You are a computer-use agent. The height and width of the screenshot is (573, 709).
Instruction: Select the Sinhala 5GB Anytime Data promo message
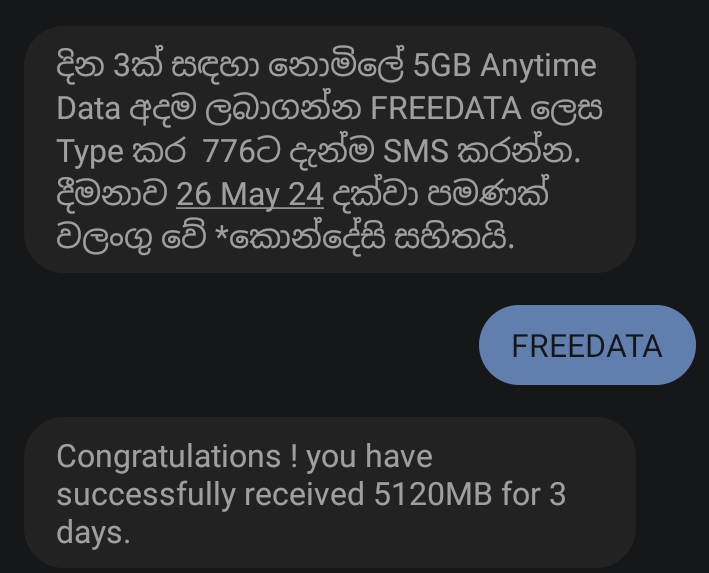[x=330, y=150]
